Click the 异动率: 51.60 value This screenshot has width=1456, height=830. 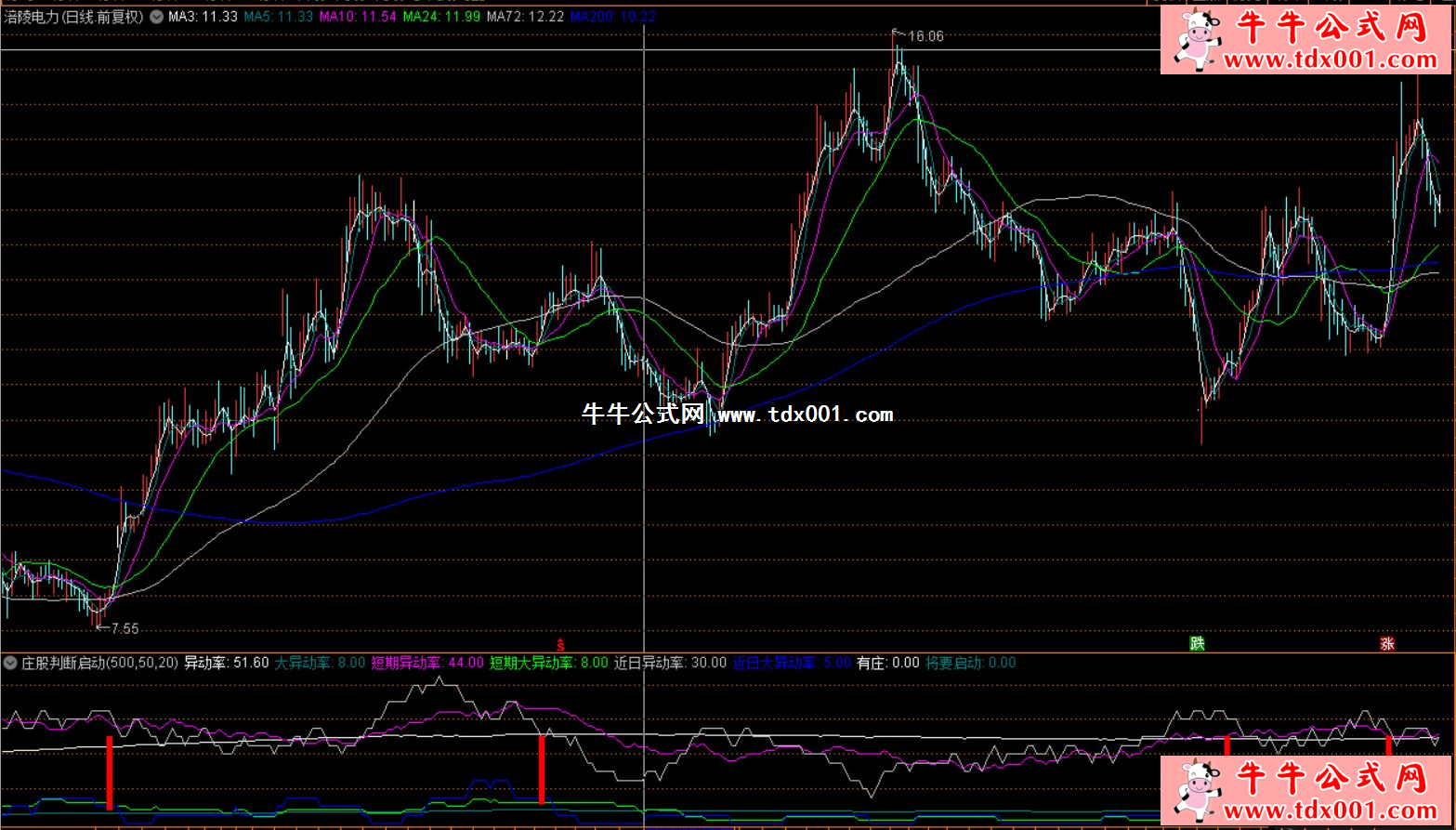[x=227, y=663]
